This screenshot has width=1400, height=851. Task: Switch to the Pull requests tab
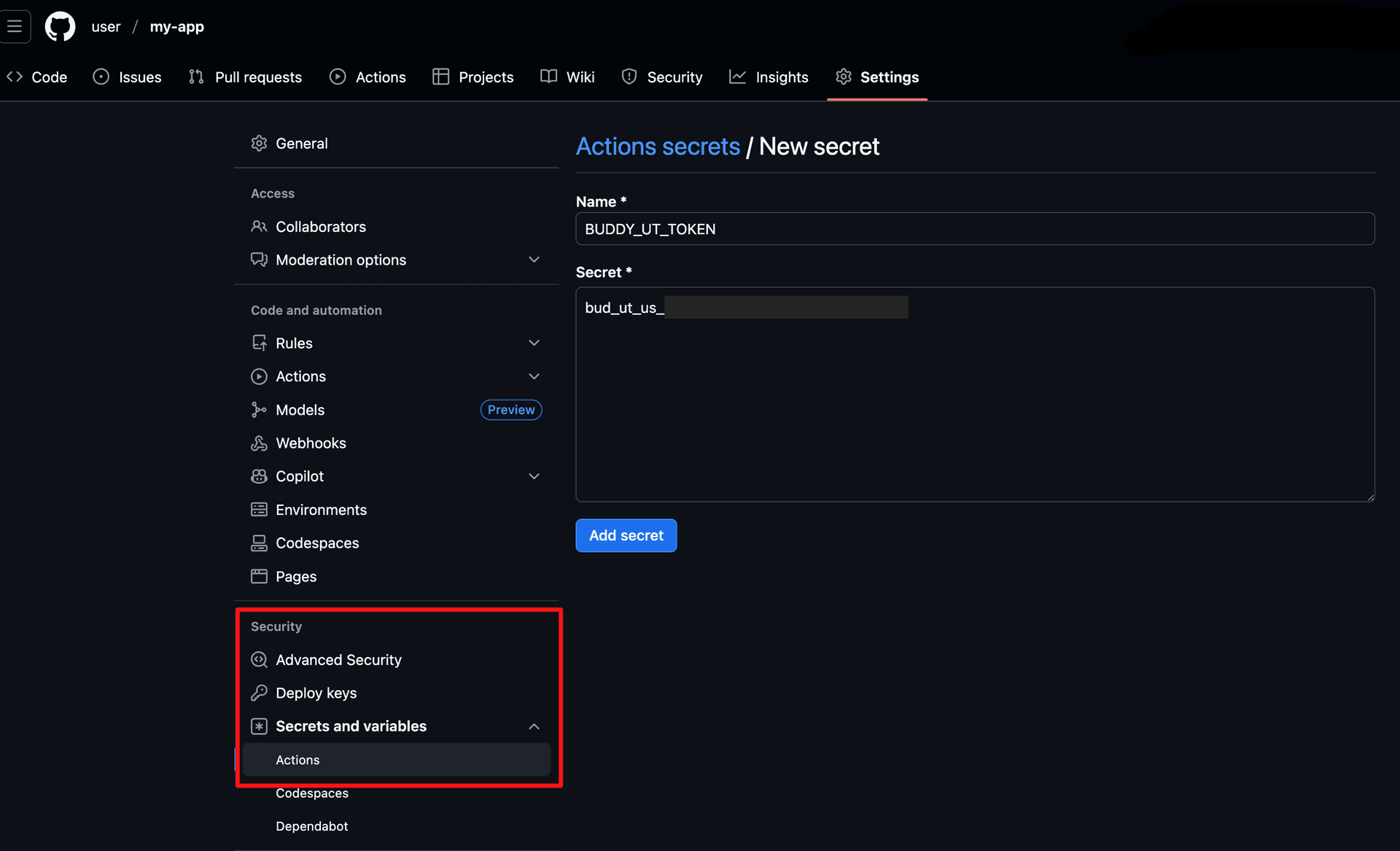[245, 77]
